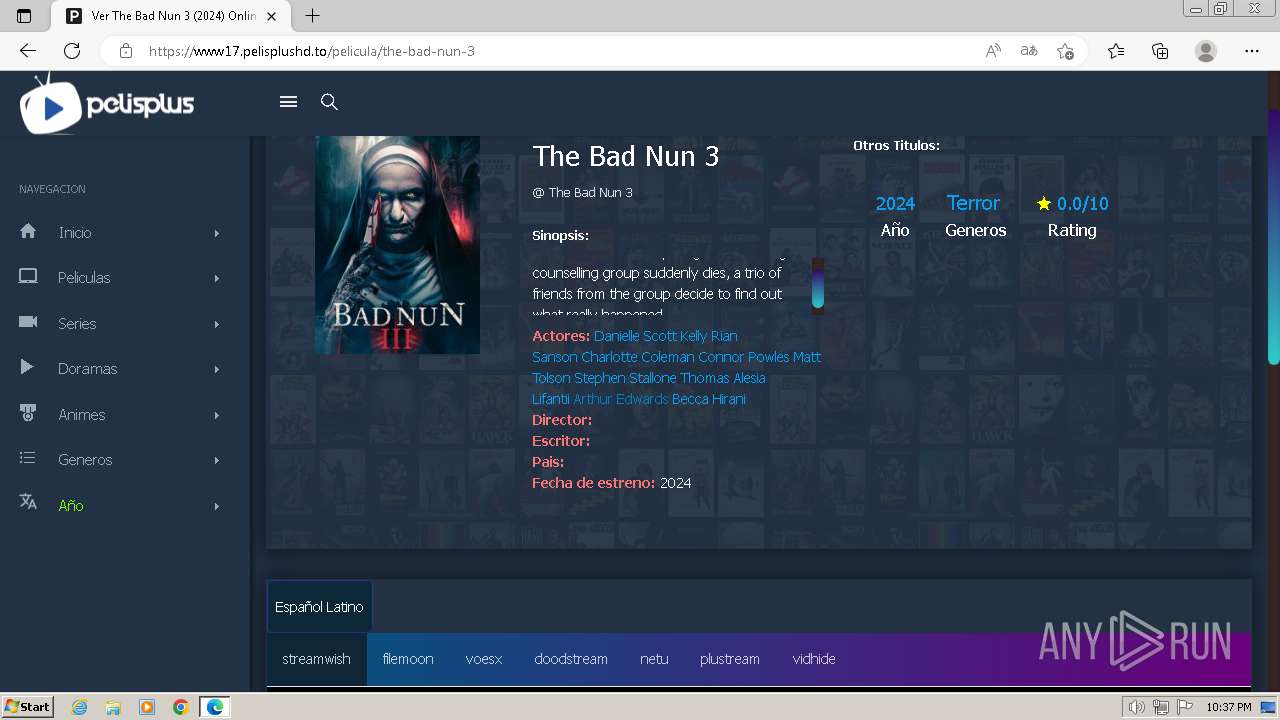Image resolution: width=1280 pixels, height=720 pixels.
Task: Click the Inicio home icon
Action: tap(28, 231)
